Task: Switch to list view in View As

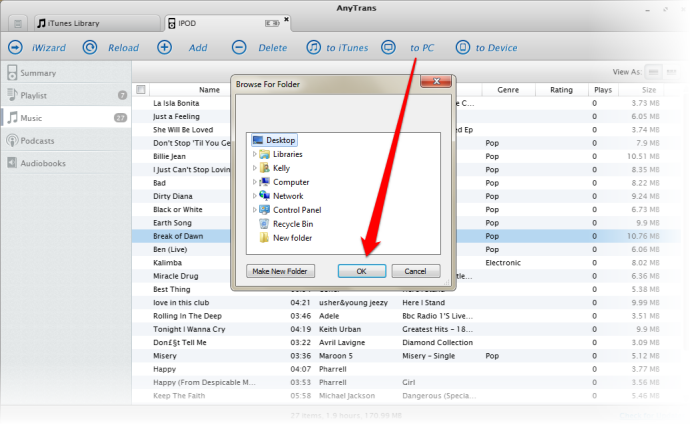Action: 653,72
